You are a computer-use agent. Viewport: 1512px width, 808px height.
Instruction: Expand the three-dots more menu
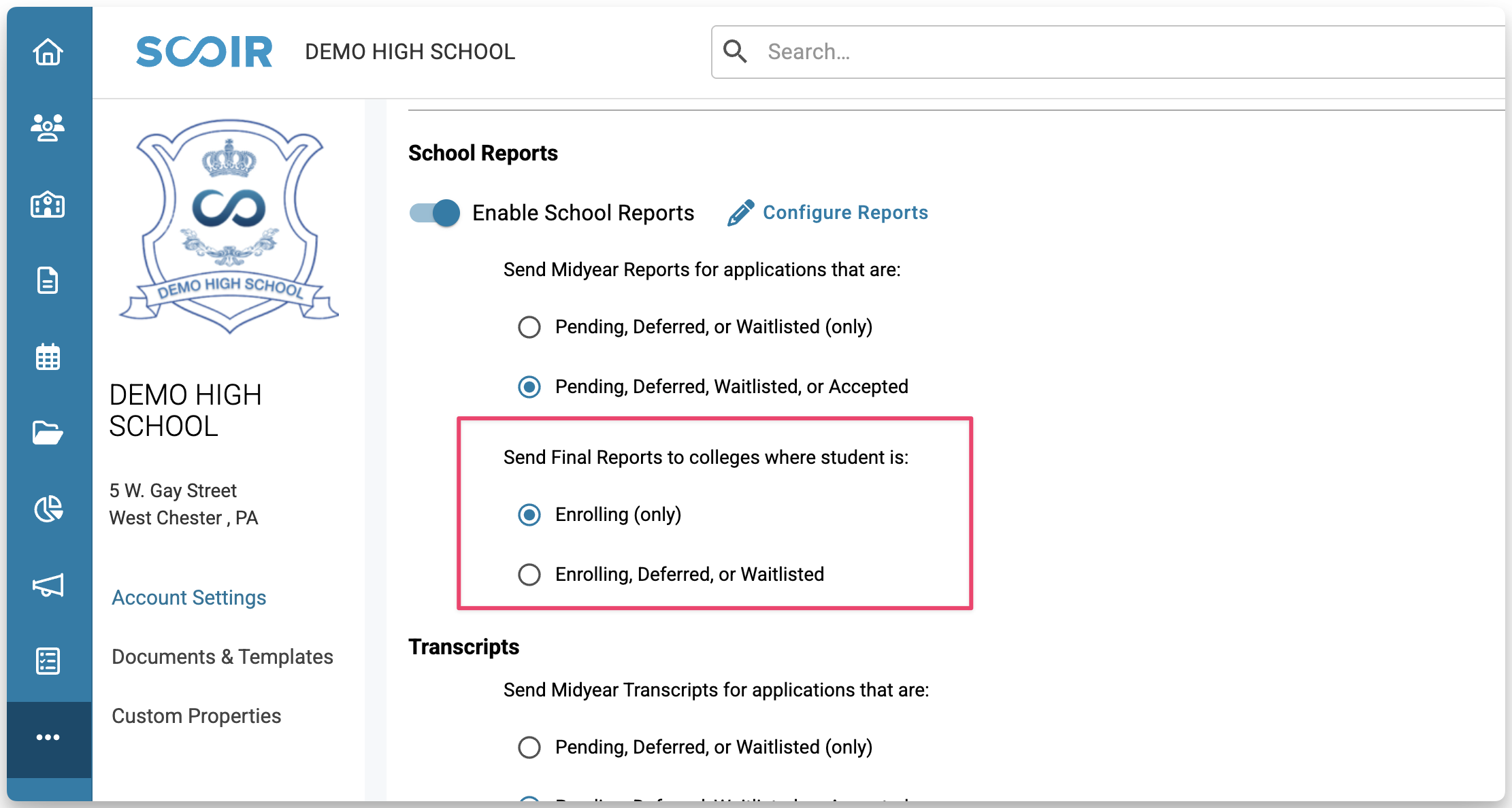[48, 737]
